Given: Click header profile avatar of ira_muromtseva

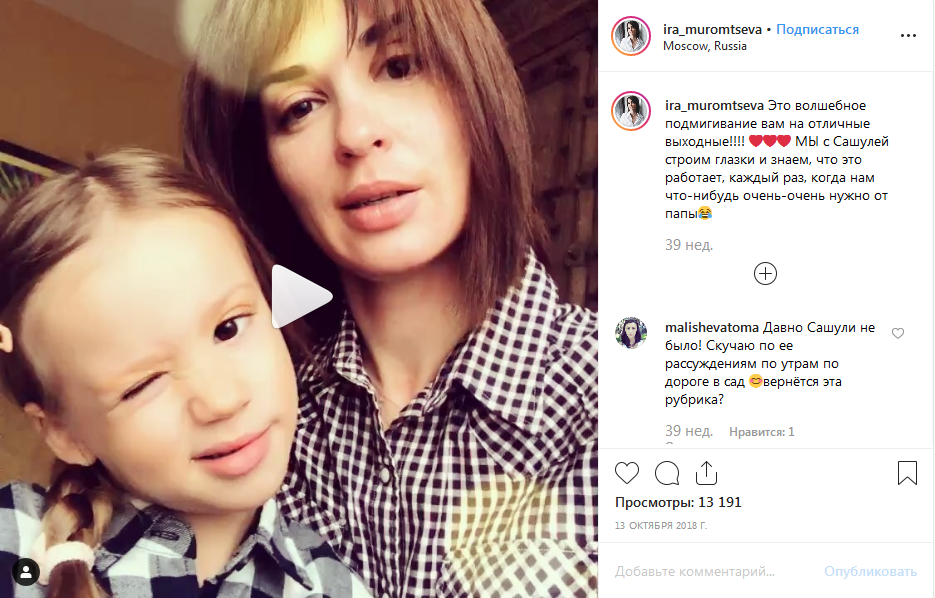Looking at the screenshot, I should tap(631, 36).
